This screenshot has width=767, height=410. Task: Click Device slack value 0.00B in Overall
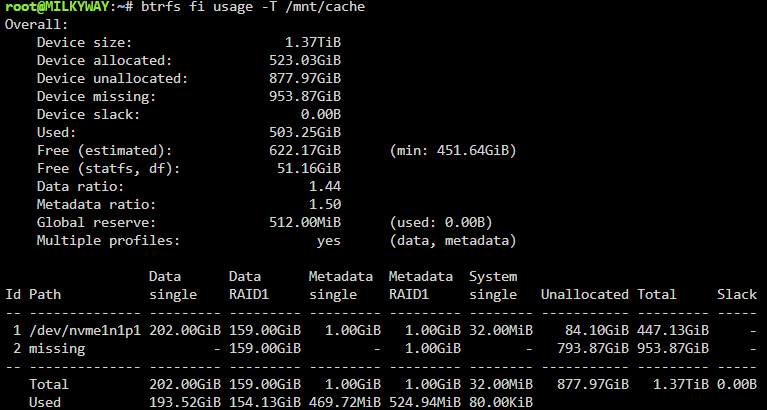coord(321,114)
